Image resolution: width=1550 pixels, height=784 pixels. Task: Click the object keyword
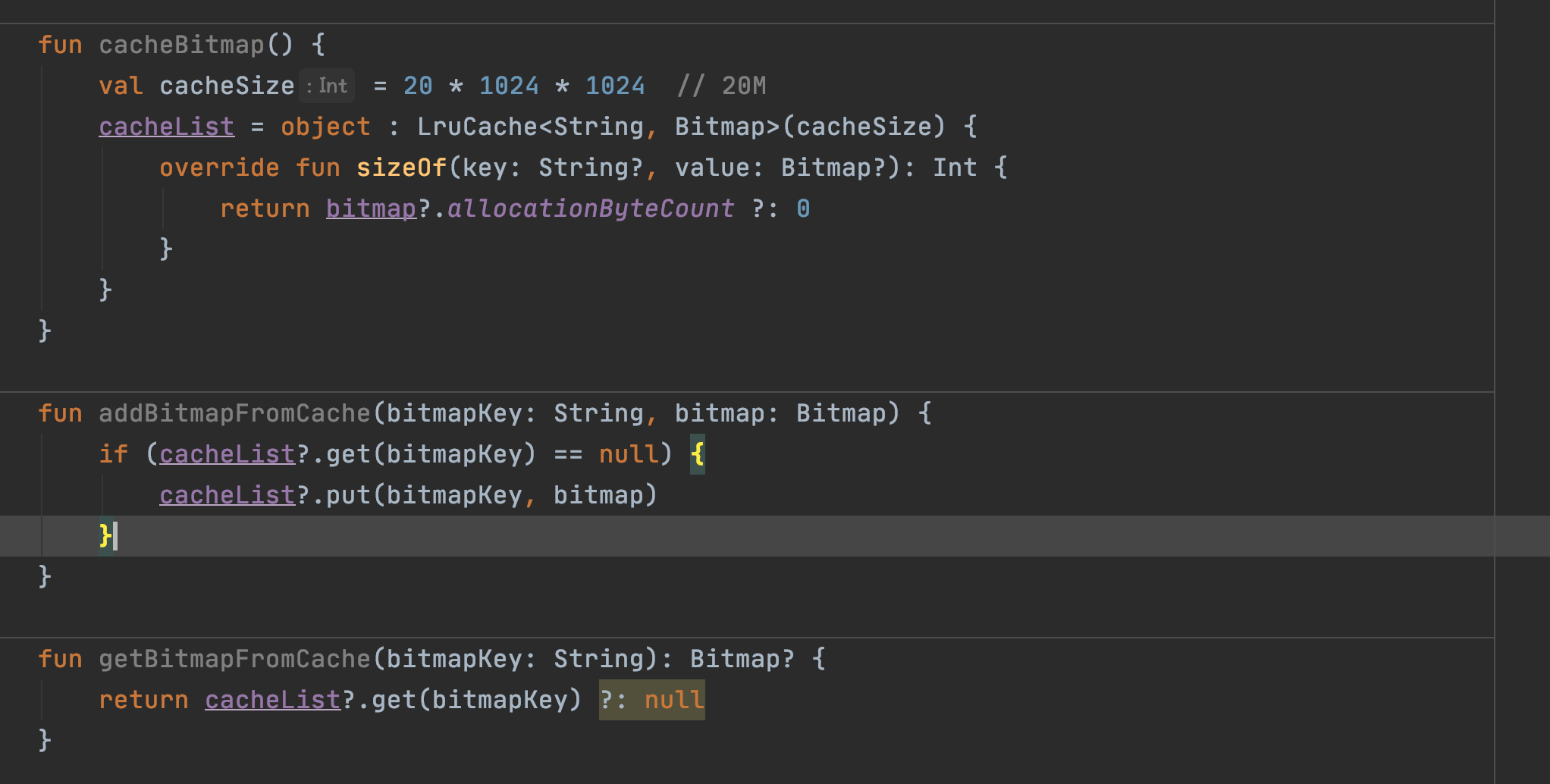[326, 127]
